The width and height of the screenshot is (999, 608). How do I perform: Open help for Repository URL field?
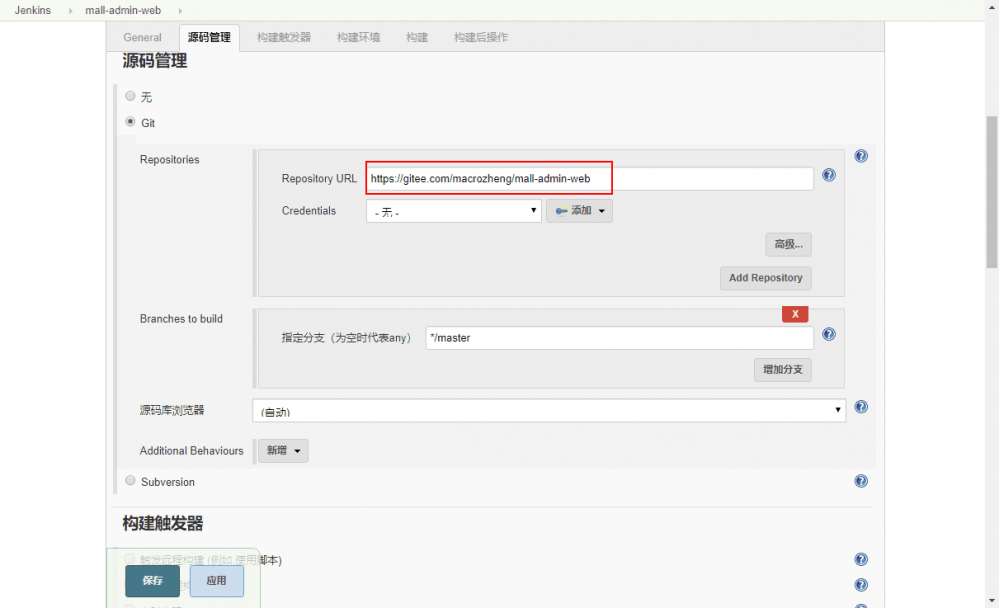(828, 174)
